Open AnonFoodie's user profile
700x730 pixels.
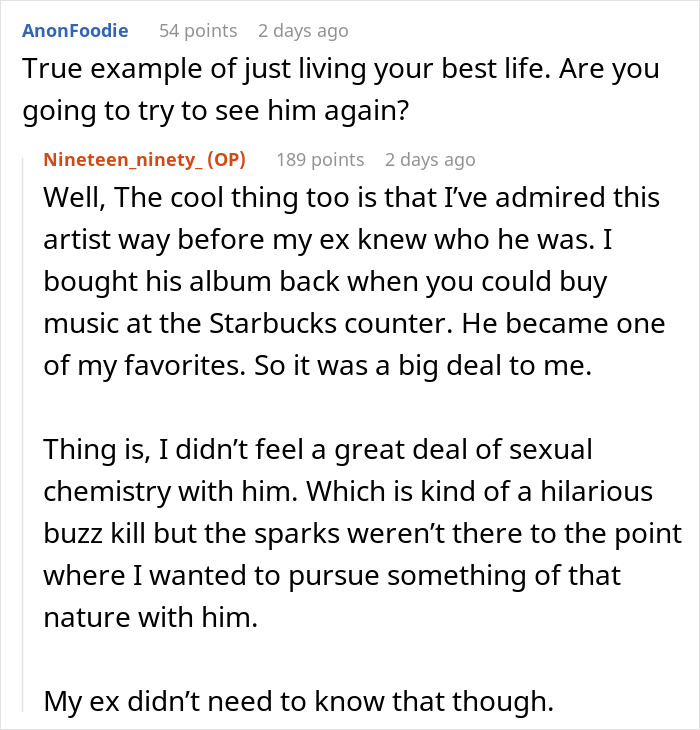click(75, 31)
